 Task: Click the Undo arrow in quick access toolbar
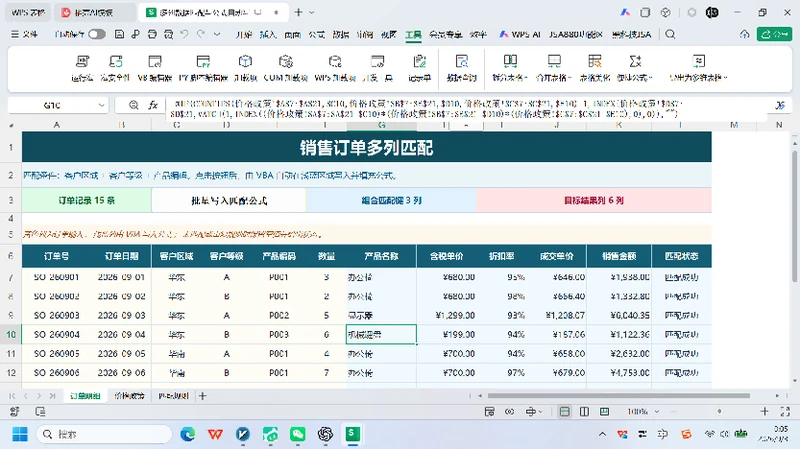[x=184, y=34]
